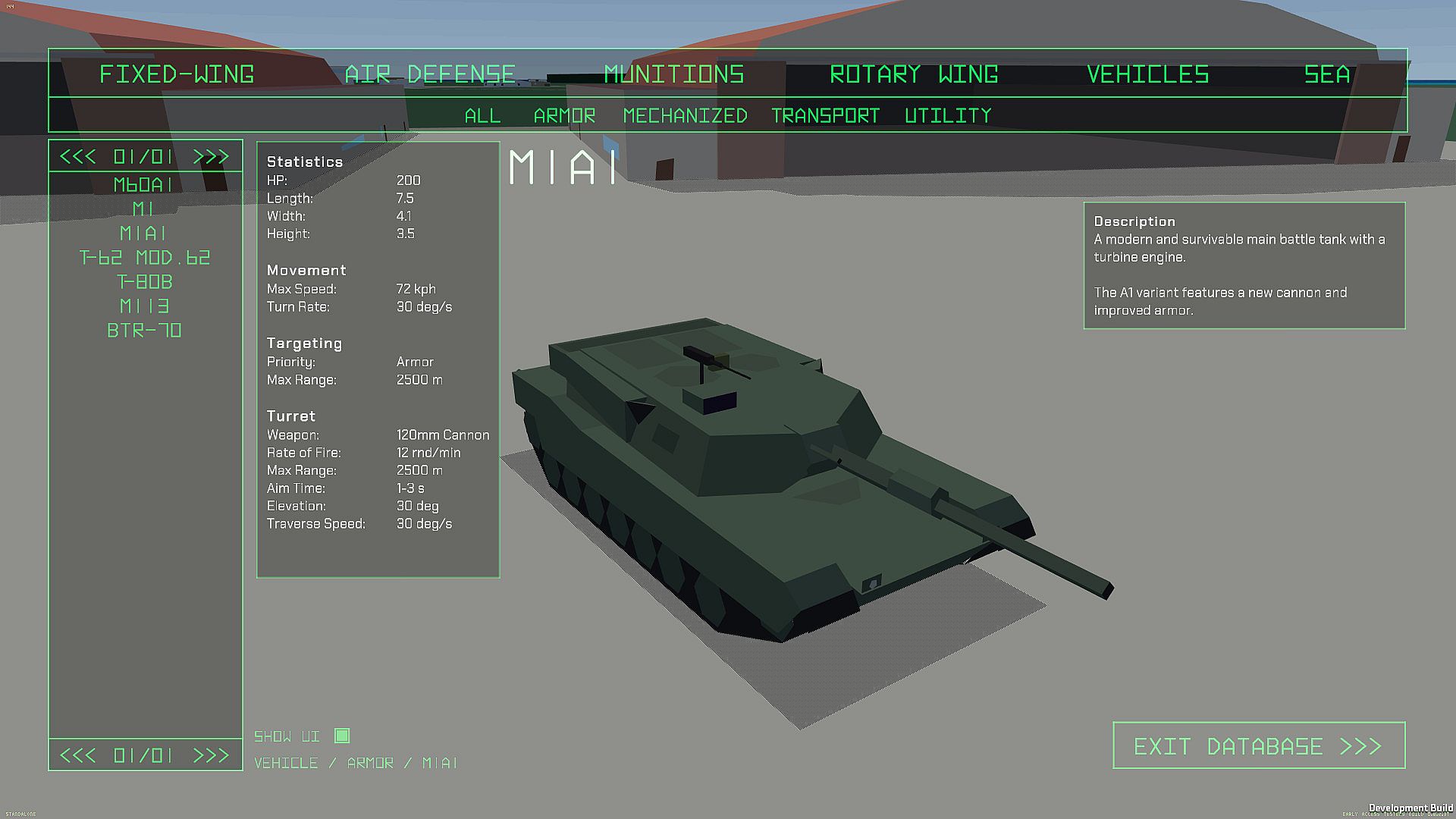Click the bottom left <<< previous page arrow

coord(77,755)
